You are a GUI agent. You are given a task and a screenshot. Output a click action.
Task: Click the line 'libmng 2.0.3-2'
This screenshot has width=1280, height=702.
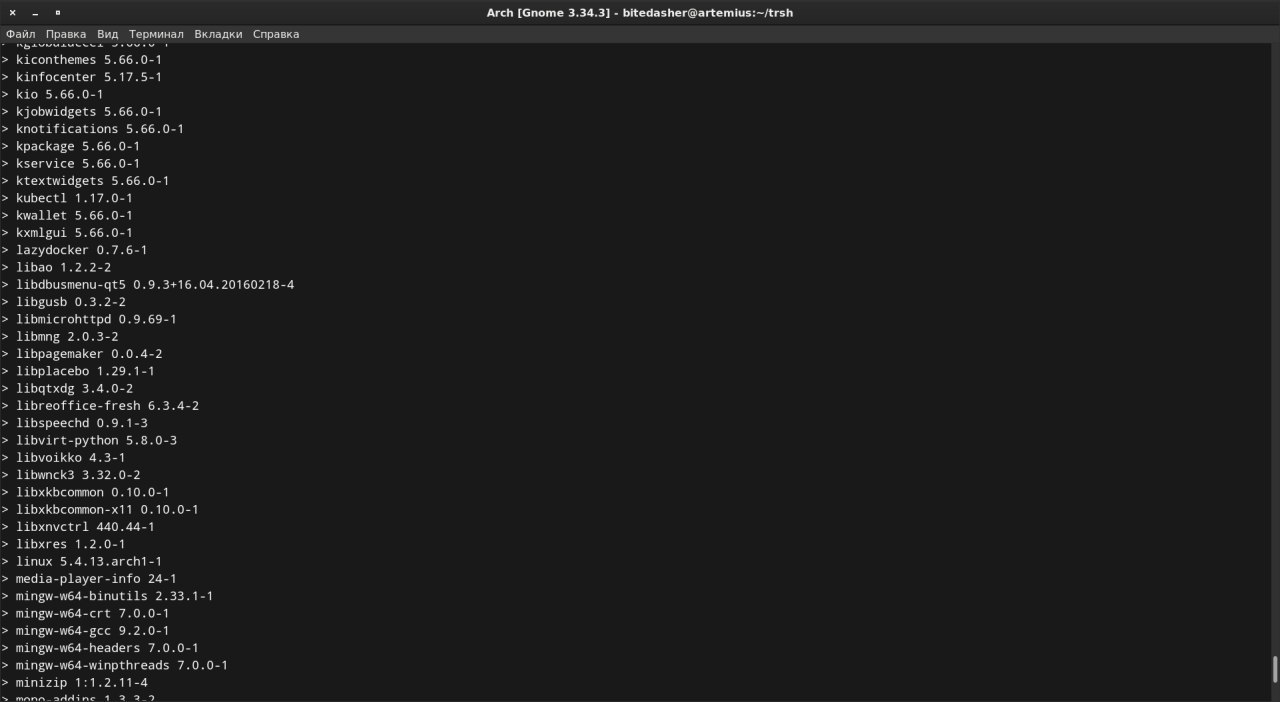[67, 337]
